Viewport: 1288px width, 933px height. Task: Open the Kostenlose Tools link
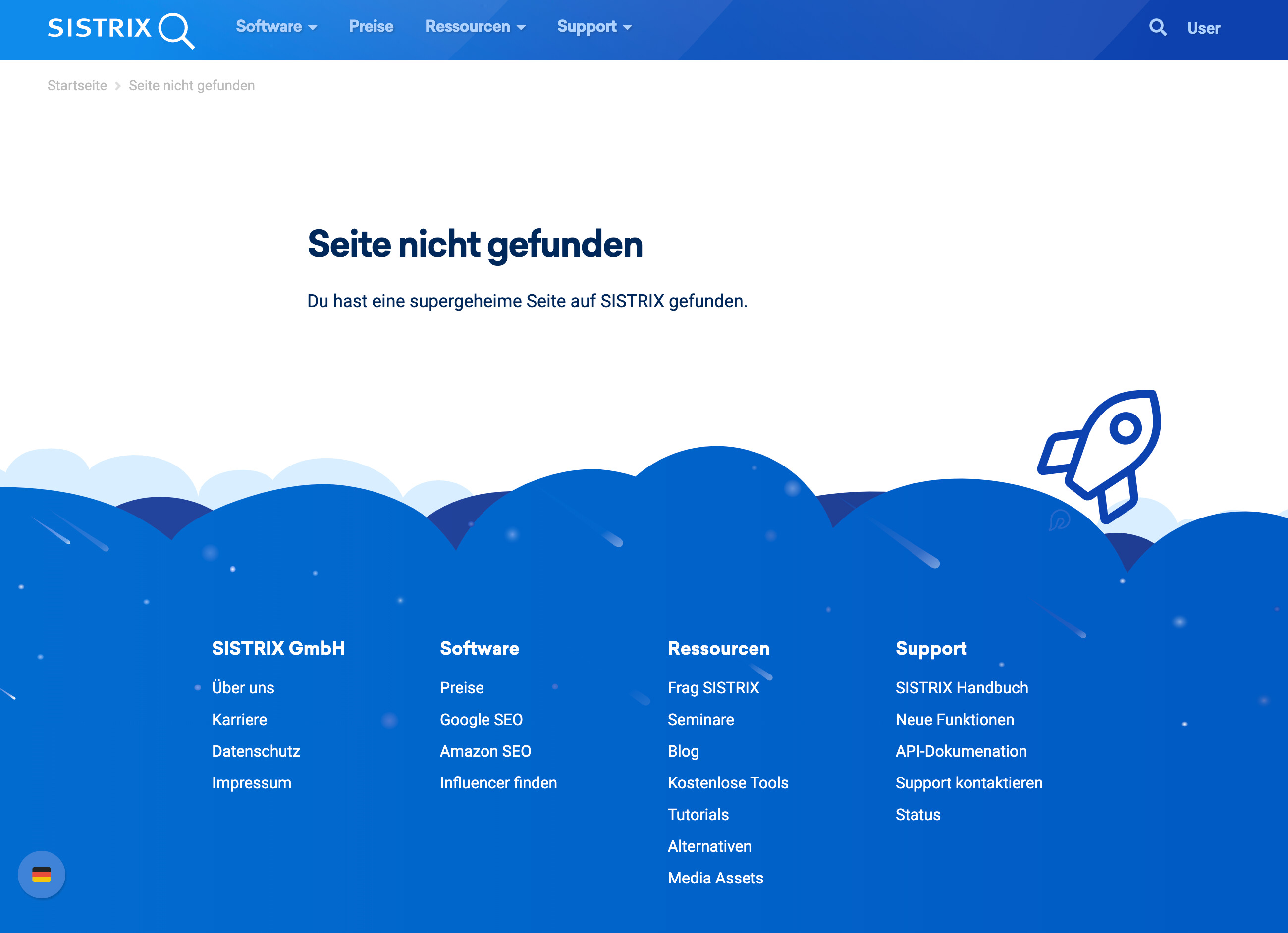tap(728, 782)
